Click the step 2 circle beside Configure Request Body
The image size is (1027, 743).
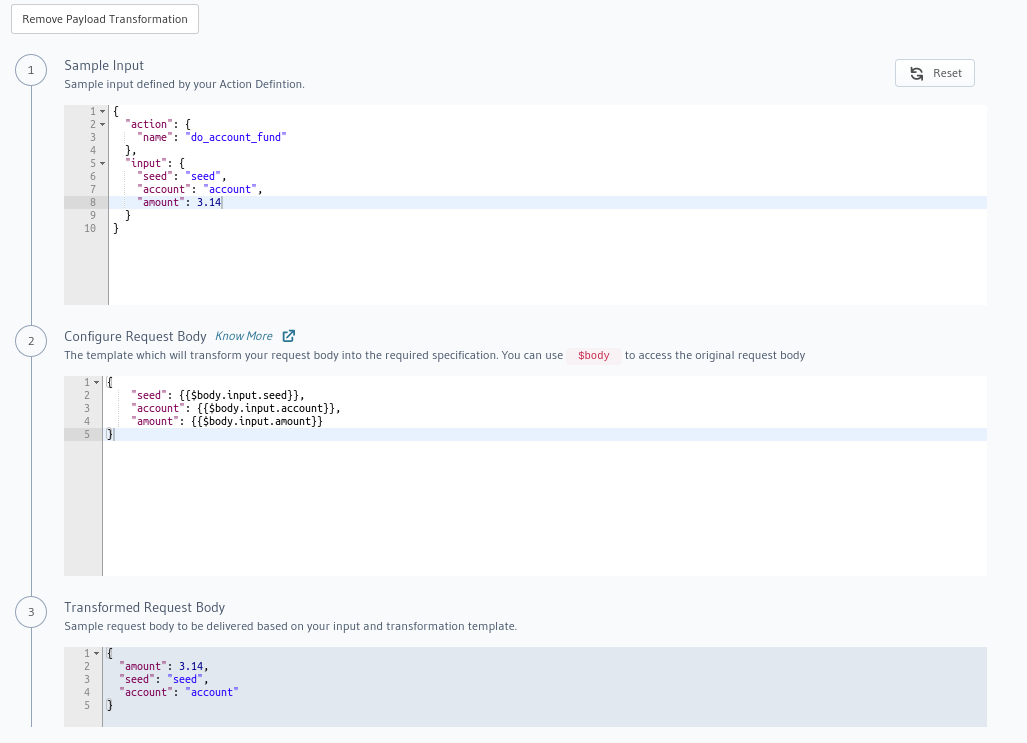pos(31,341)
